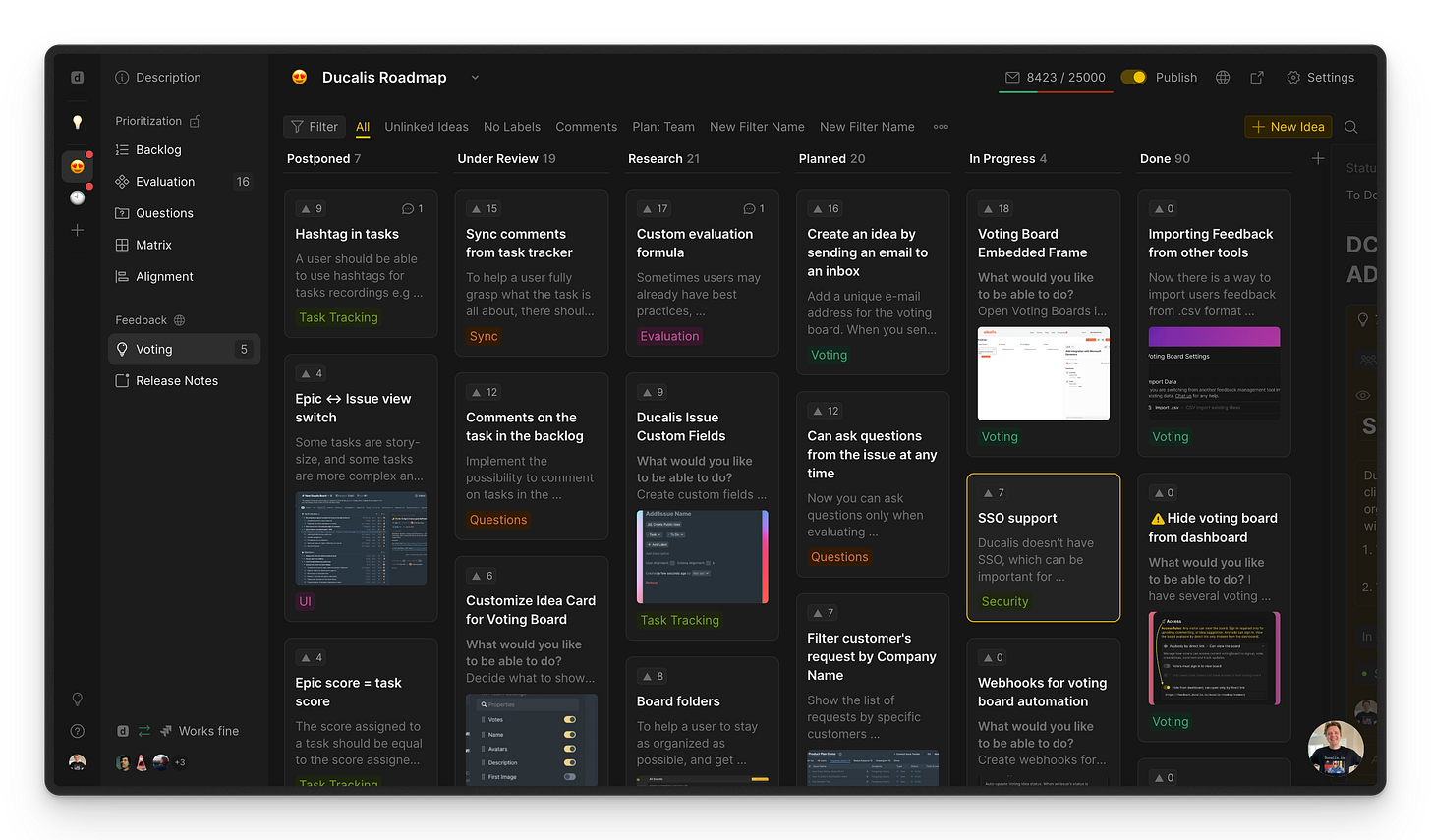Click the lightbulb icon in left rail
1431x840 pixels.
click(78, 122)
